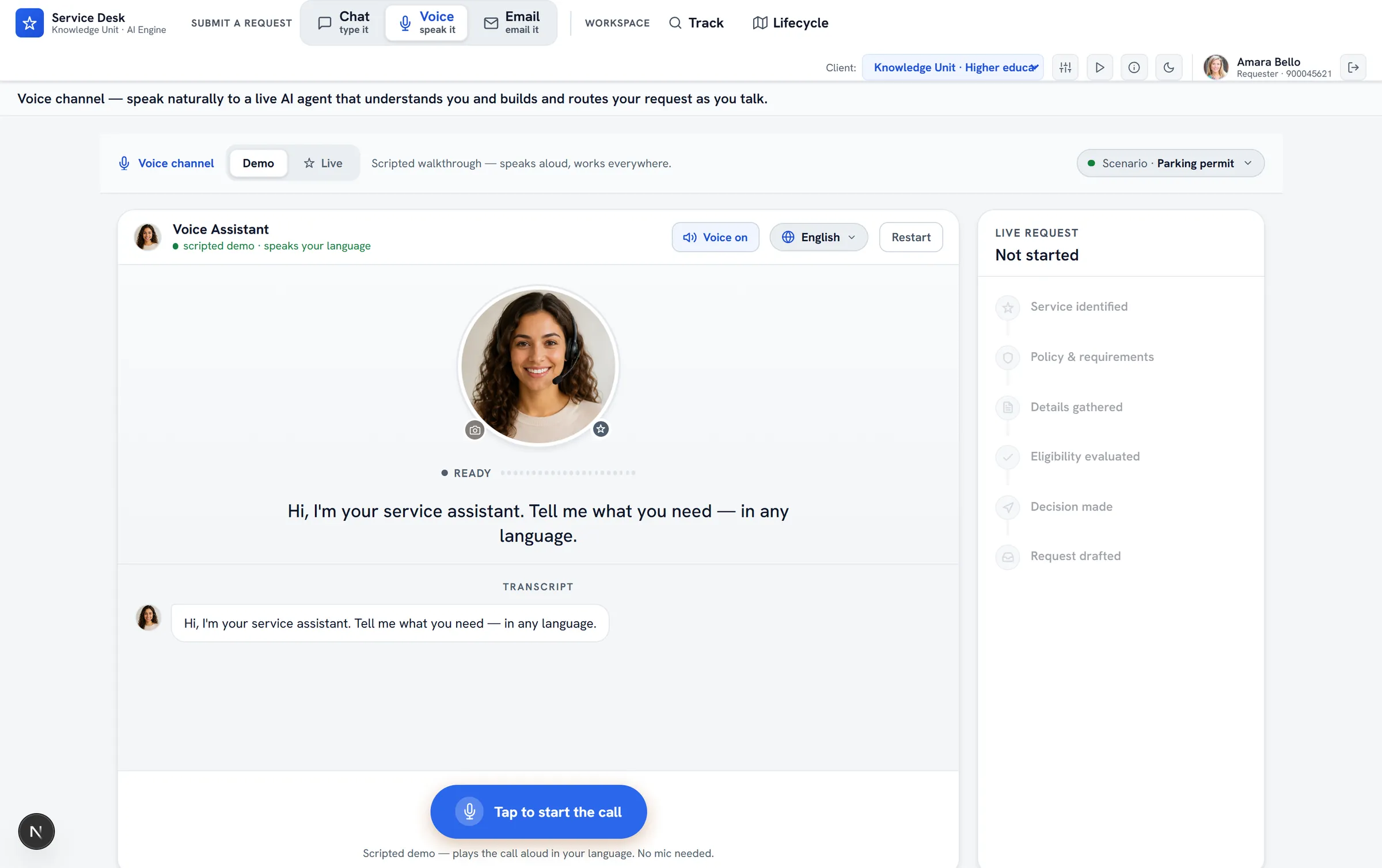Expand the Client Knowledge Unit dropdown

tap(953, 67)
